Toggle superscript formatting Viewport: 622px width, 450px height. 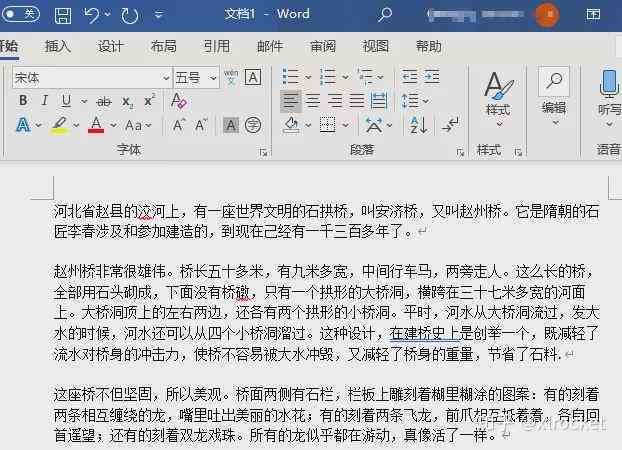[x=149, y=101]
